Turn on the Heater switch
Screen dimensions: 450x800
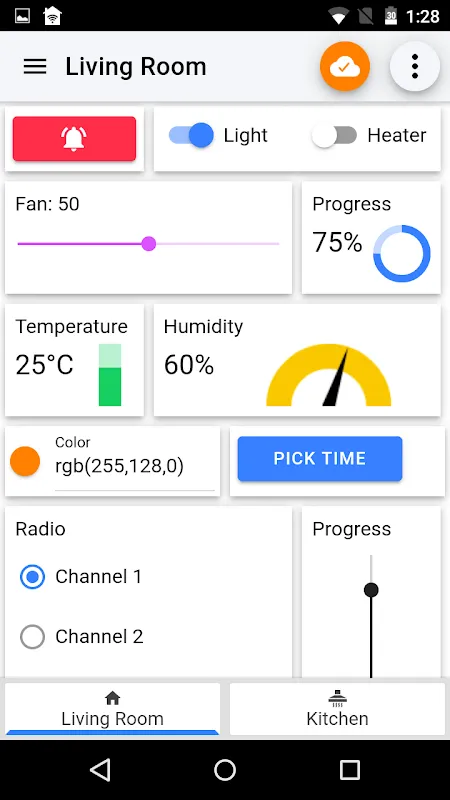coord(334,135)
